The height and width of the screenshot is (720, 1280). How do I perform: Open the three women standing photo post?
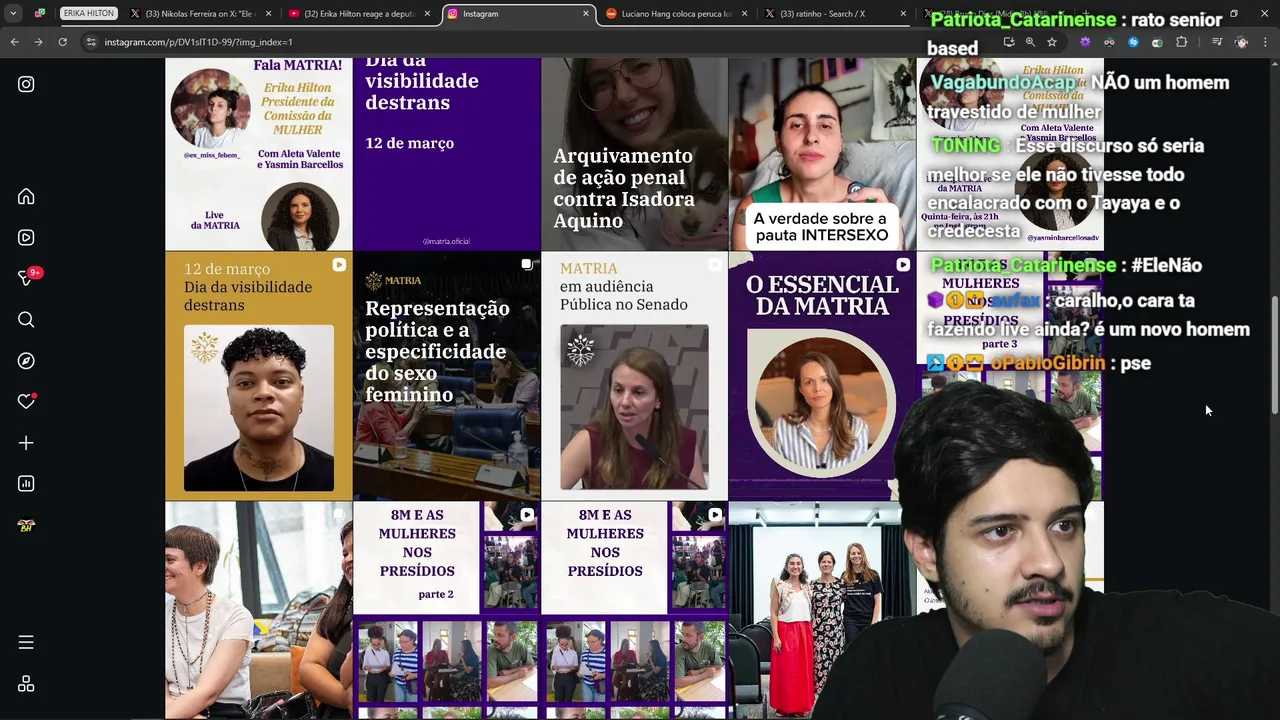click(822, 610)
